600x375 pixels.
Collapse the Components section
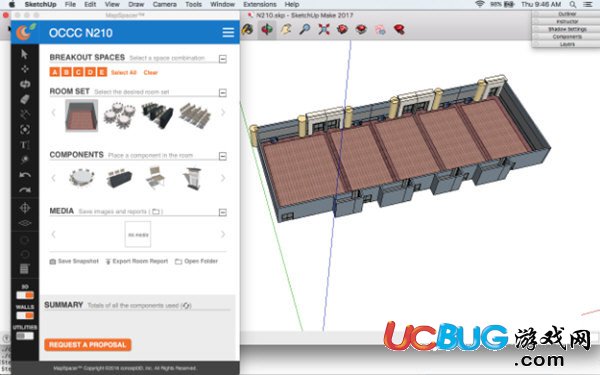[223, 156]
